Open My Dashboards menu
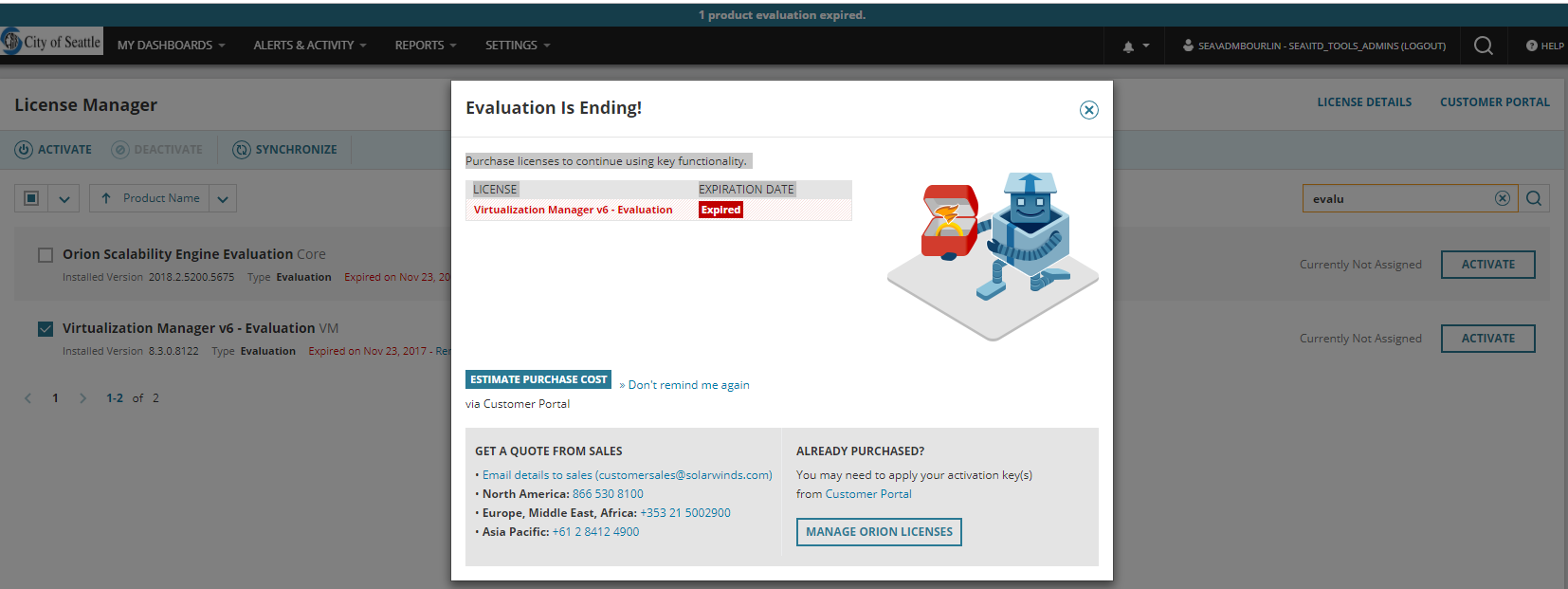 171,46
